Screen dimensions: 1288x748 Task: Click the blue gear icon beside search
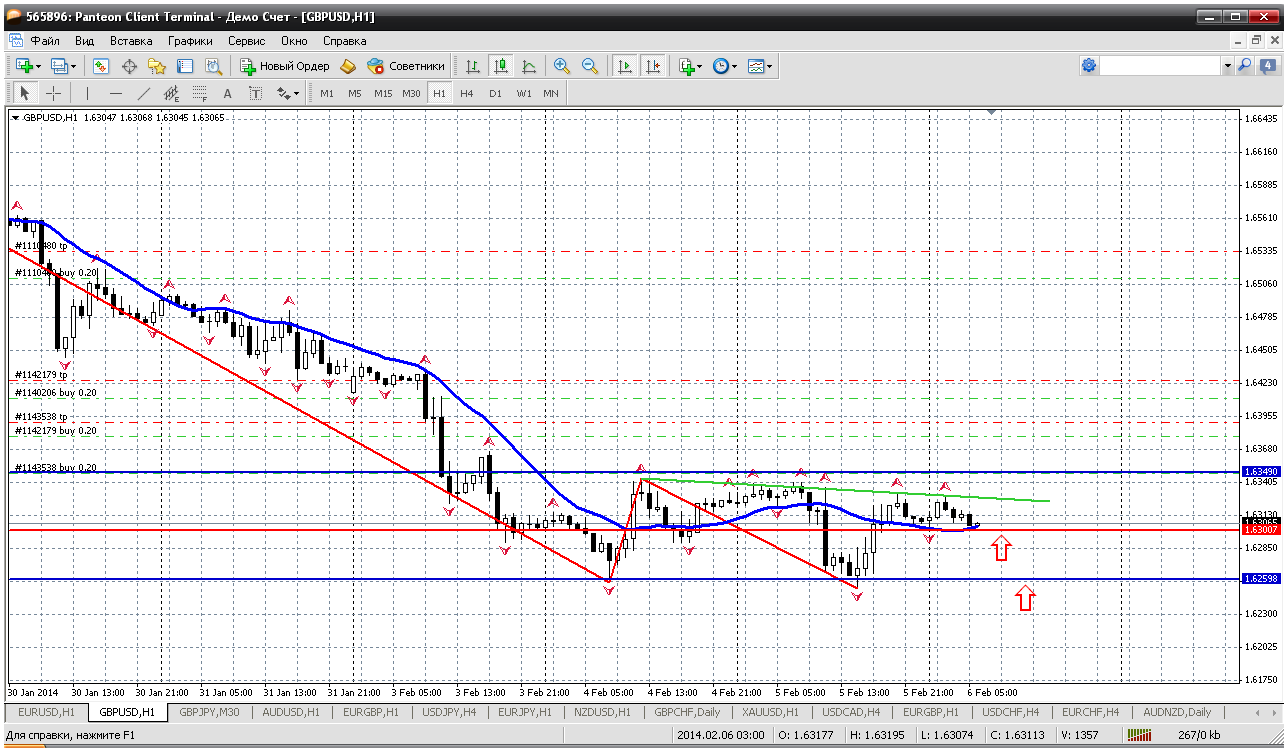[x=1089, y=65]
